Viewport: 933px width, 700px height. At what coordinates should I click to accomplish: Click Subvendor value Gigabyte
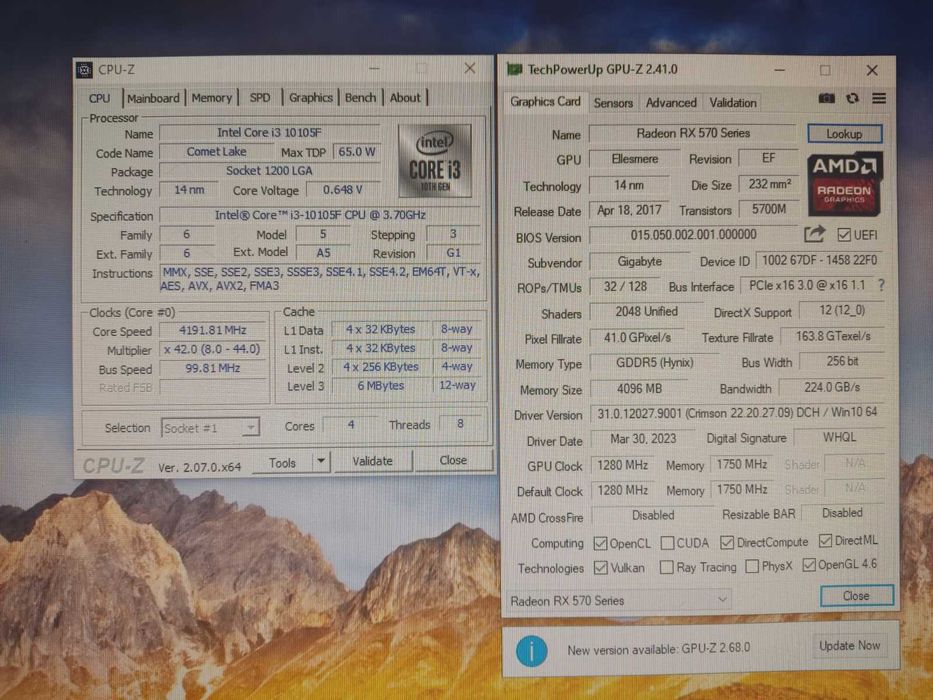[640, 261]
